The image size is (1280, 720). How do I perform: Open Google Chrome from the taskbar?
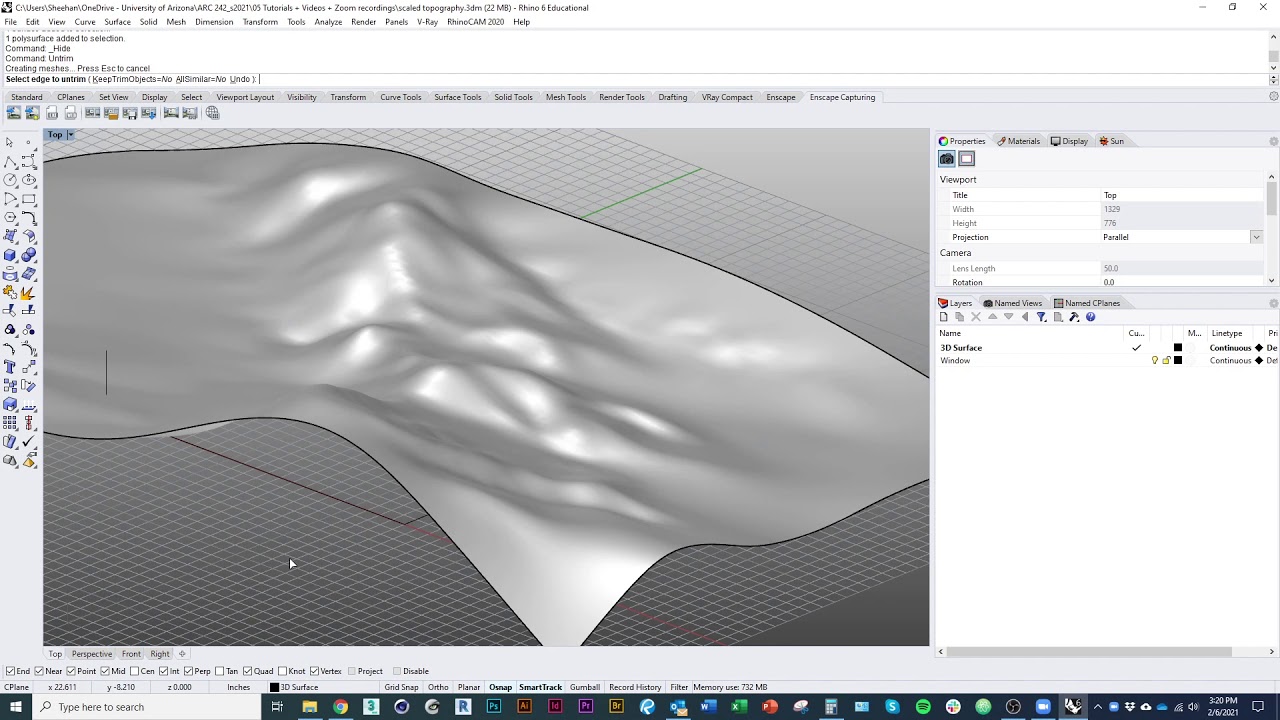pyautogui.click(x=340, y=707)
